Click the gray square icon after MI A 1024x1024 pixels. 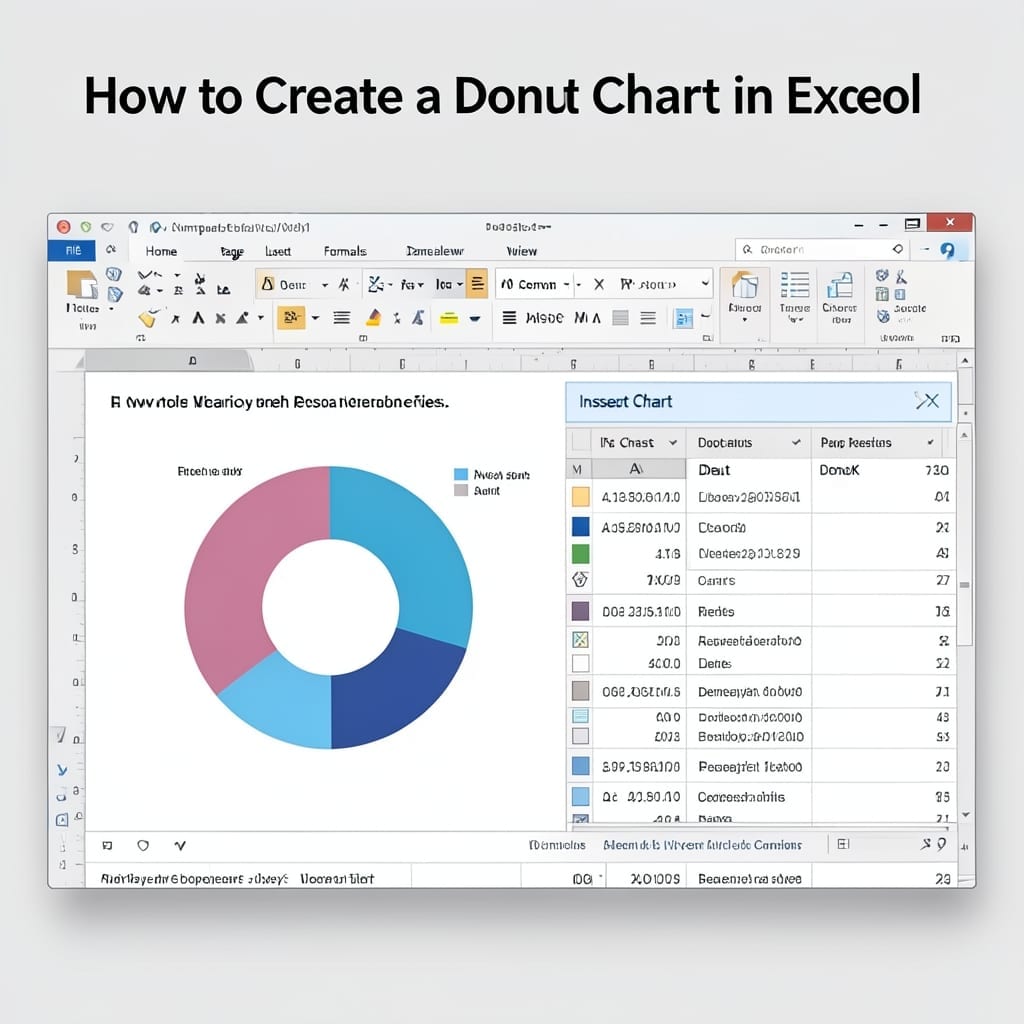coord(620,318)
